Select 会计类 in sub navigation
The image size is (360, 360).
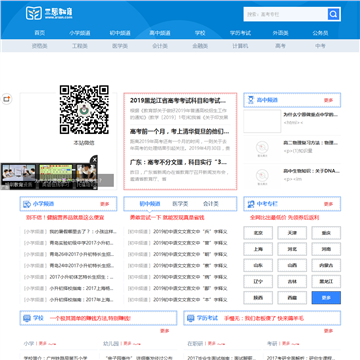[160, 46]
